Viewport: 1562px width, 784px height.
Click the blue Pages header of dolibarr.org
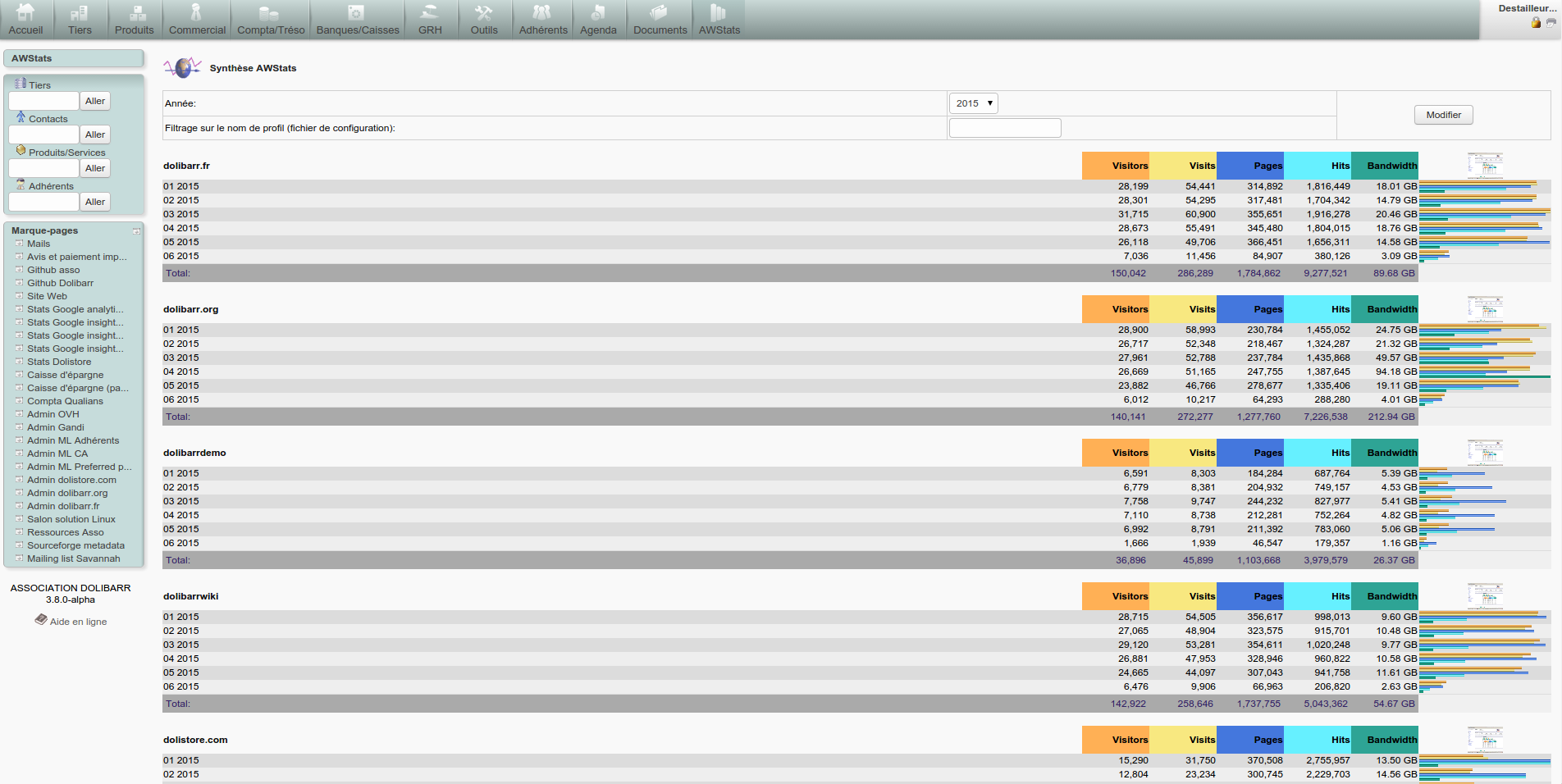pyautogui.click(x=1250, y=309)
